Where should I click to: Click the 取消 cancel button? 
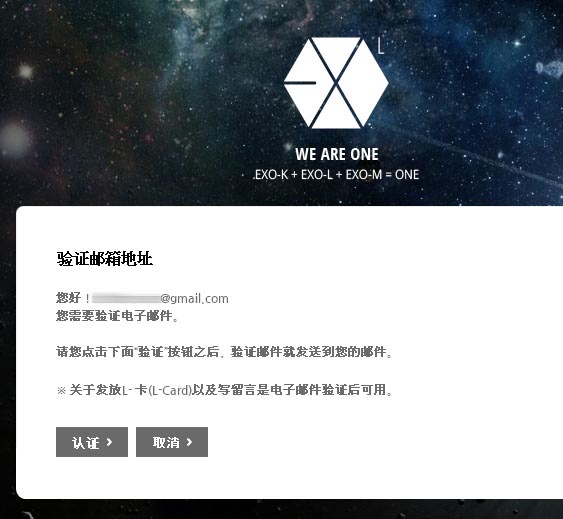pyautogui.click(x=172, y=442)
